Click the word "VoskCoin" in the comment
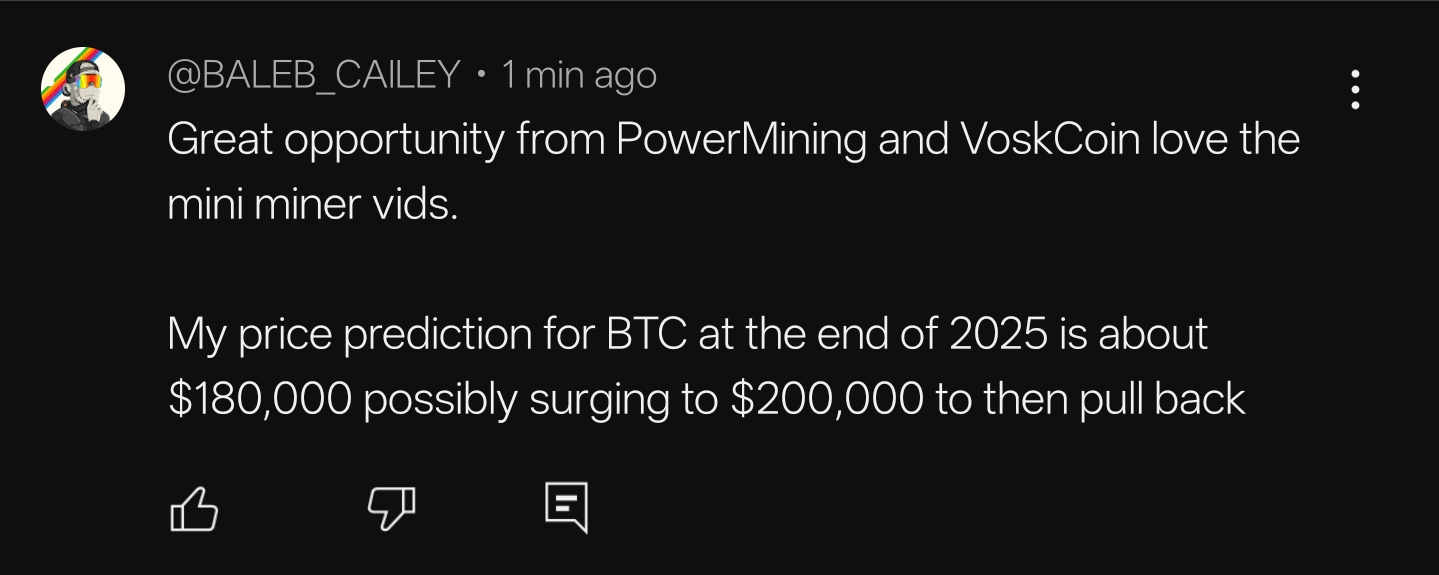1439x575 pixels. coord(1049,139)
